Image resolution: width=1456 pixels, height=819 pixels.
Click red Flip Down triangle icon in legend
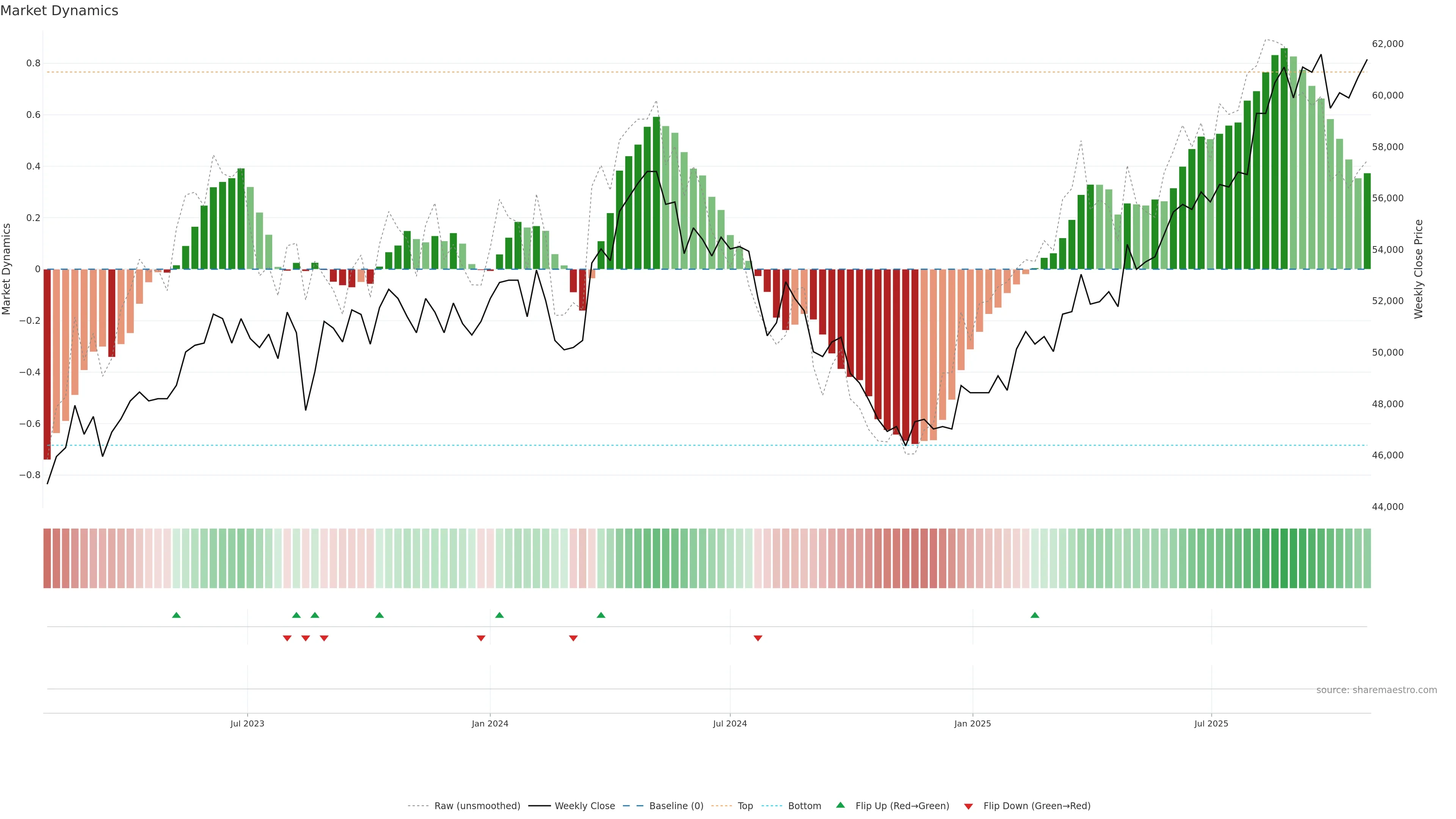(968, 806)
